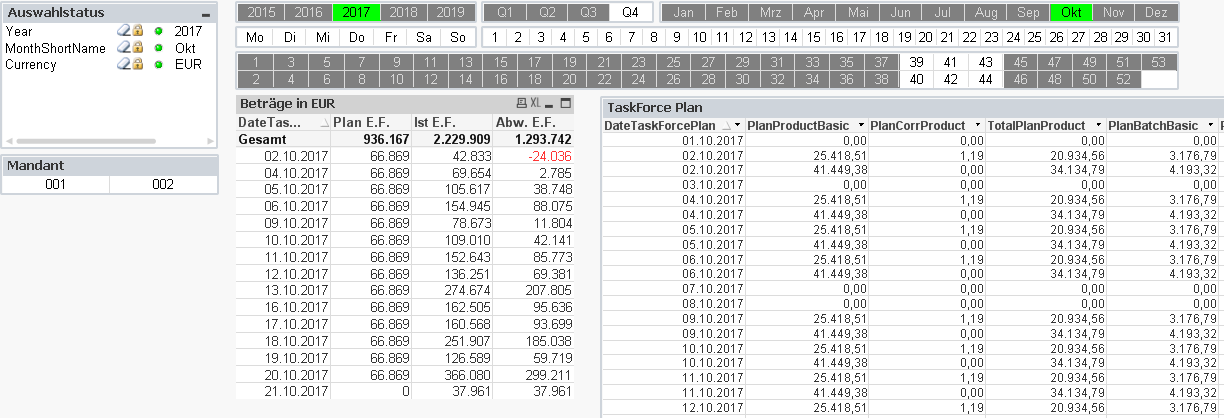Select the month Jan
The image size is (1224, 418).
pos(684,12)
